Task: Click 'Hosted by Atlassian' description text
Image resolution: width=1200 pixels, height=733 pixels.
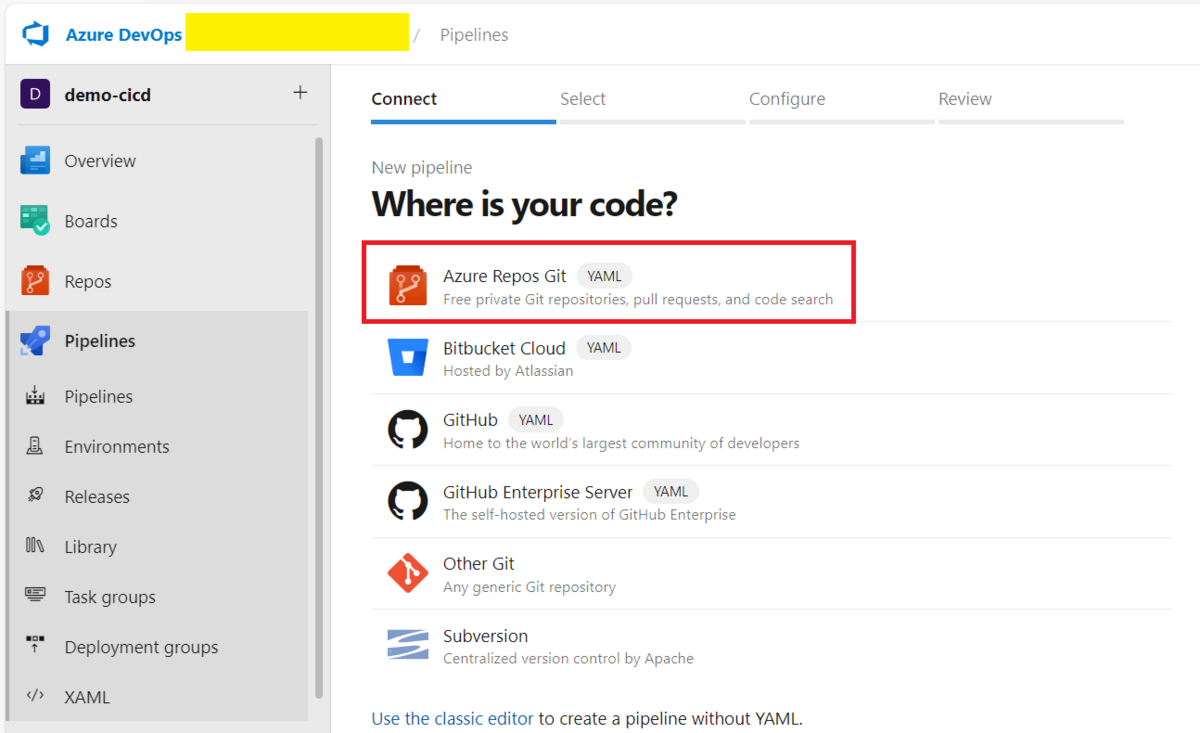Action: coord(508,371)
